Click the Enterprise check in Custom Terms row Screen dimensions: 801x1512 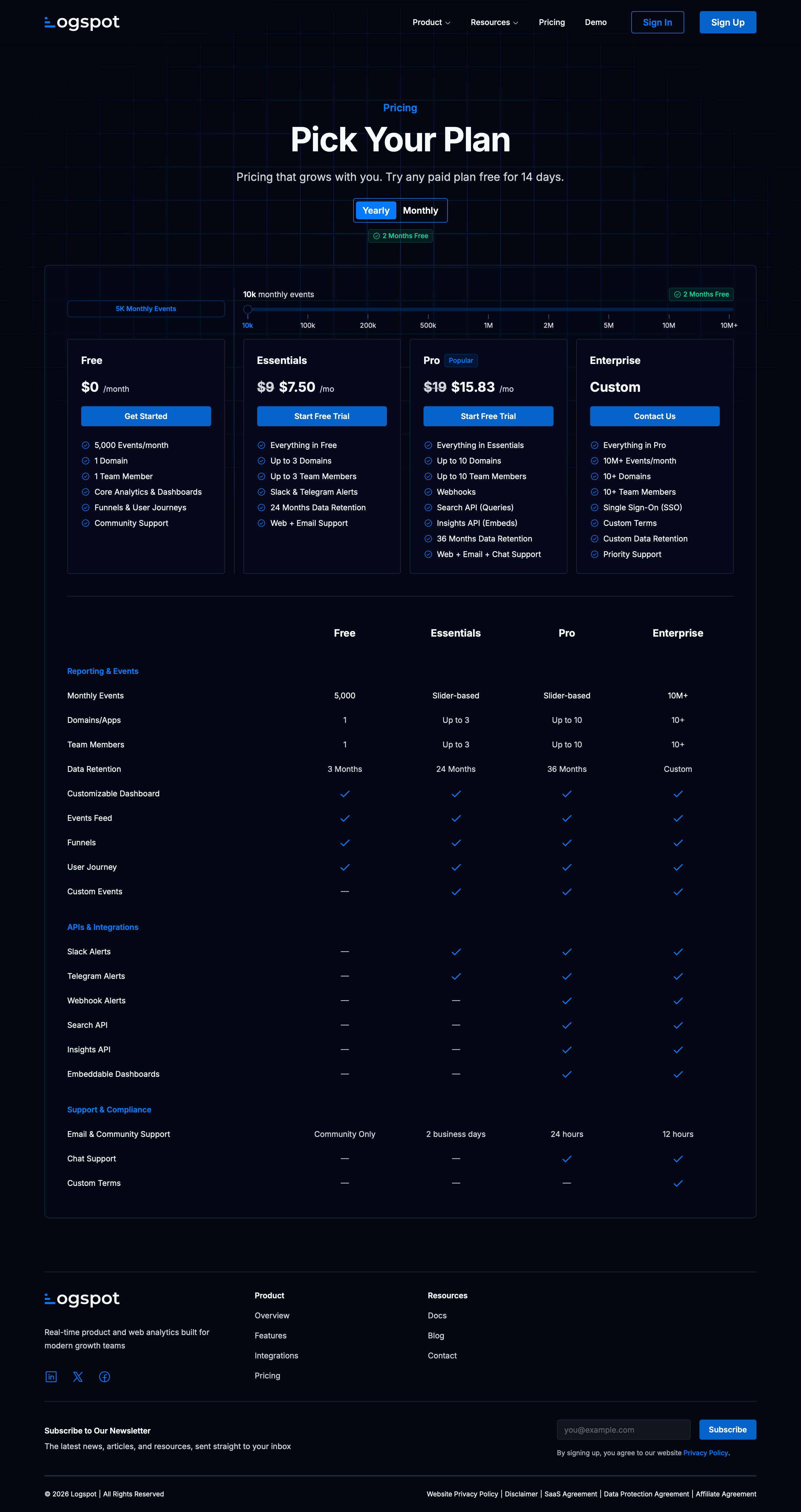click(678, 1183)
